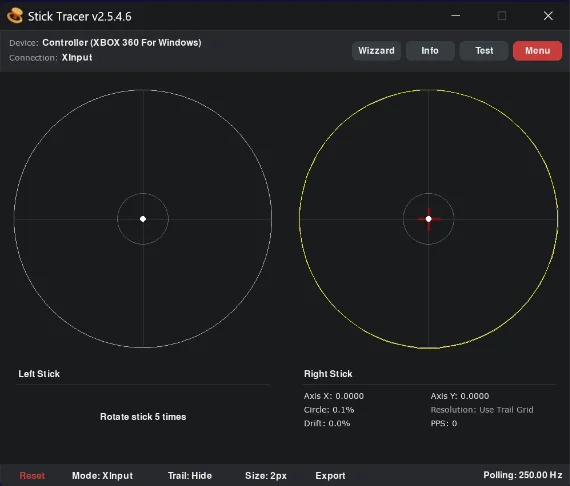Click the Stick Tracer app logo icon

point(15,16)
